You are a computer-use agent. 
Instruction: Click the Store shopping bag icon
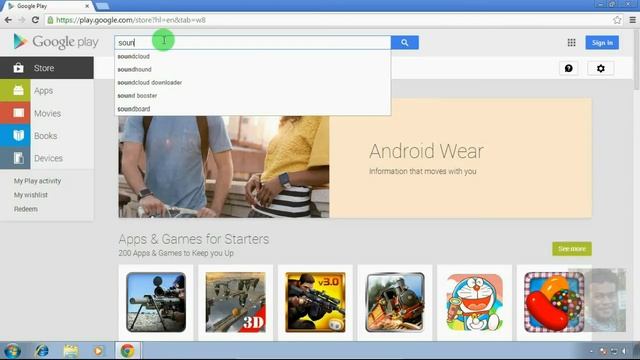coord(18,68)
